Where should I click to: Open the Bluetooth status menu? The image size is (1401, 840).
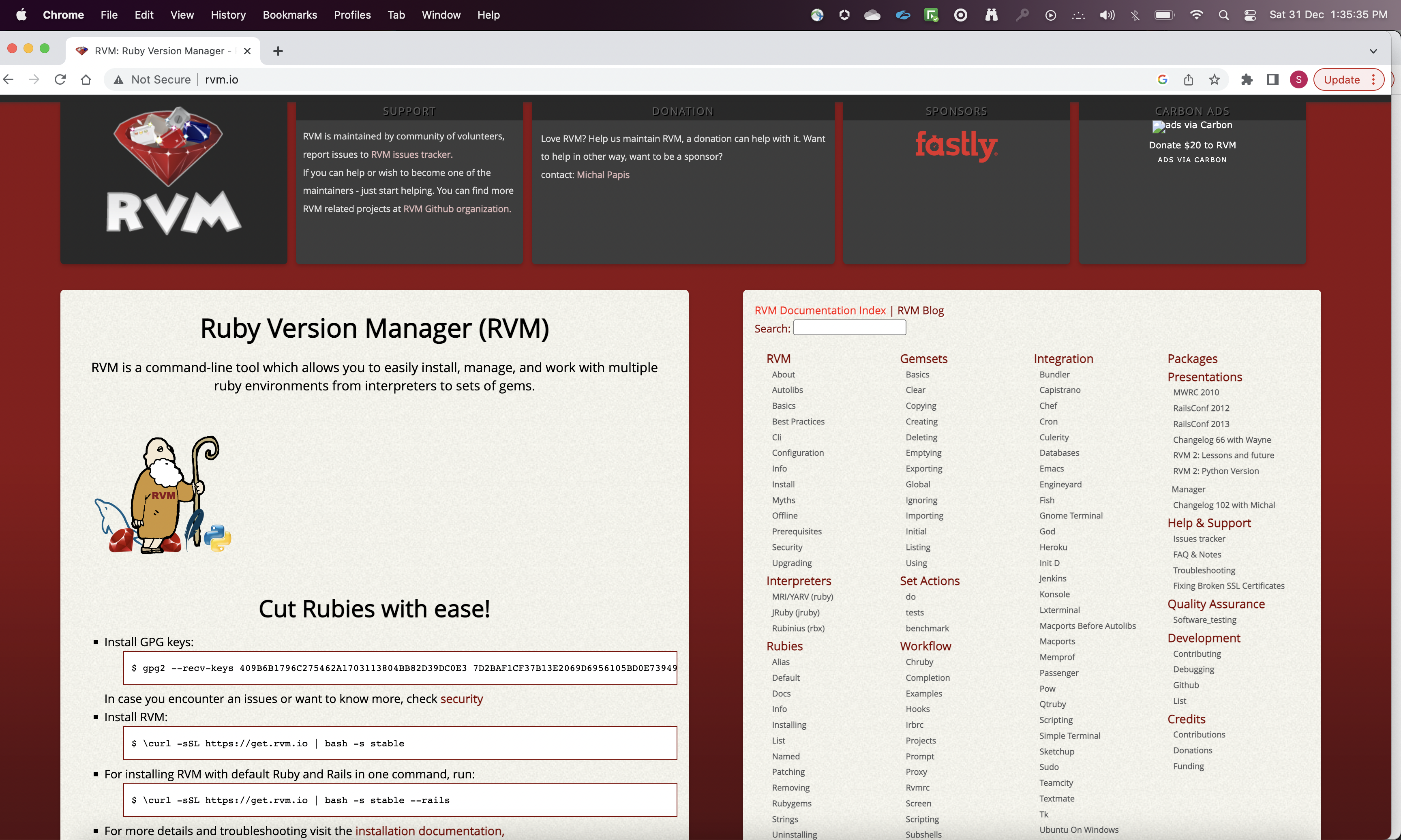1135,15
